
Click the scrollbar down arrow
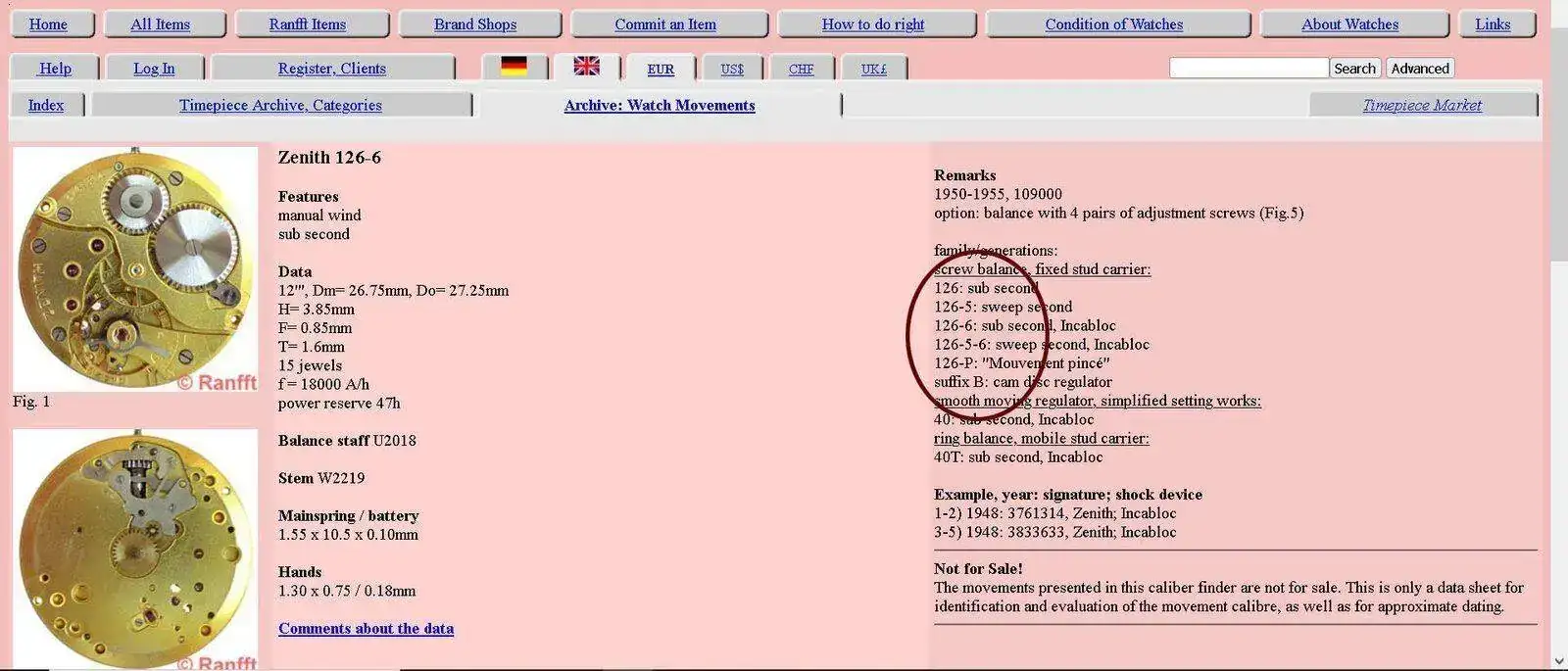(x=1559, y=661)
